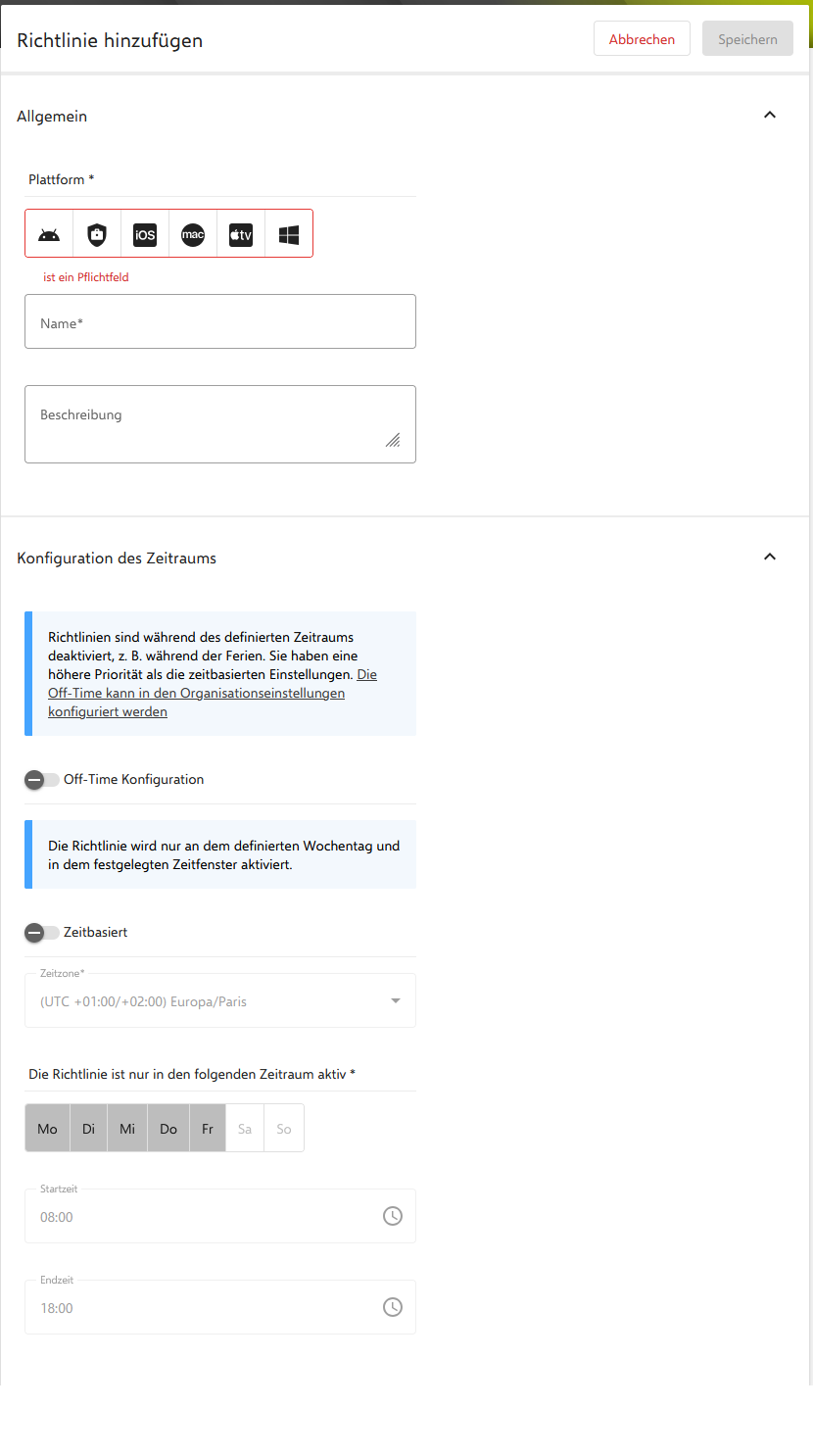Pick the iOS platform icon
Screen dimensions: 813x1456
[145, 234]
